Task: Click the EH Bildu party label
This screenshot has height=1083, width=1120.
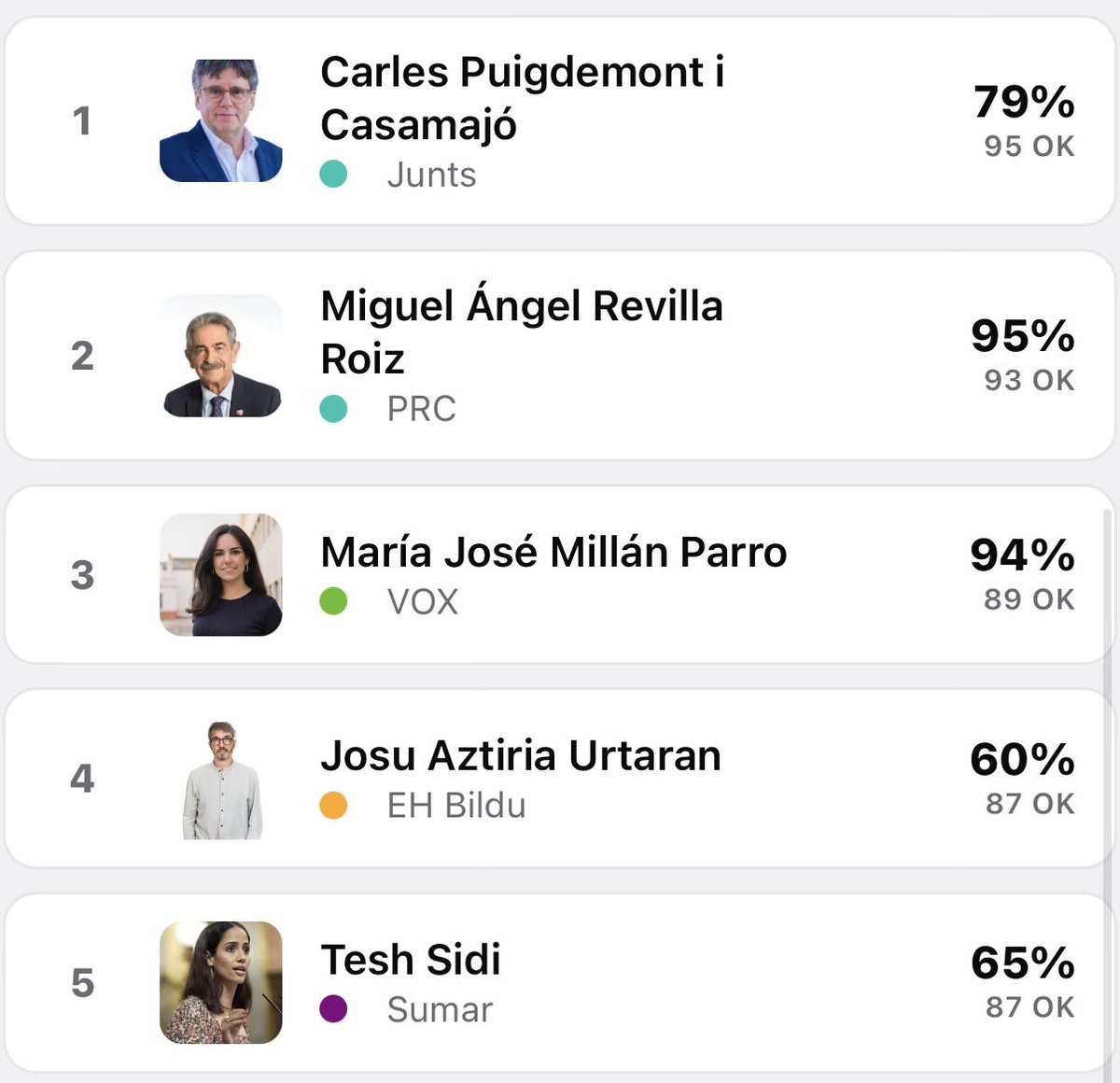Action: click(x=456, y=805)
